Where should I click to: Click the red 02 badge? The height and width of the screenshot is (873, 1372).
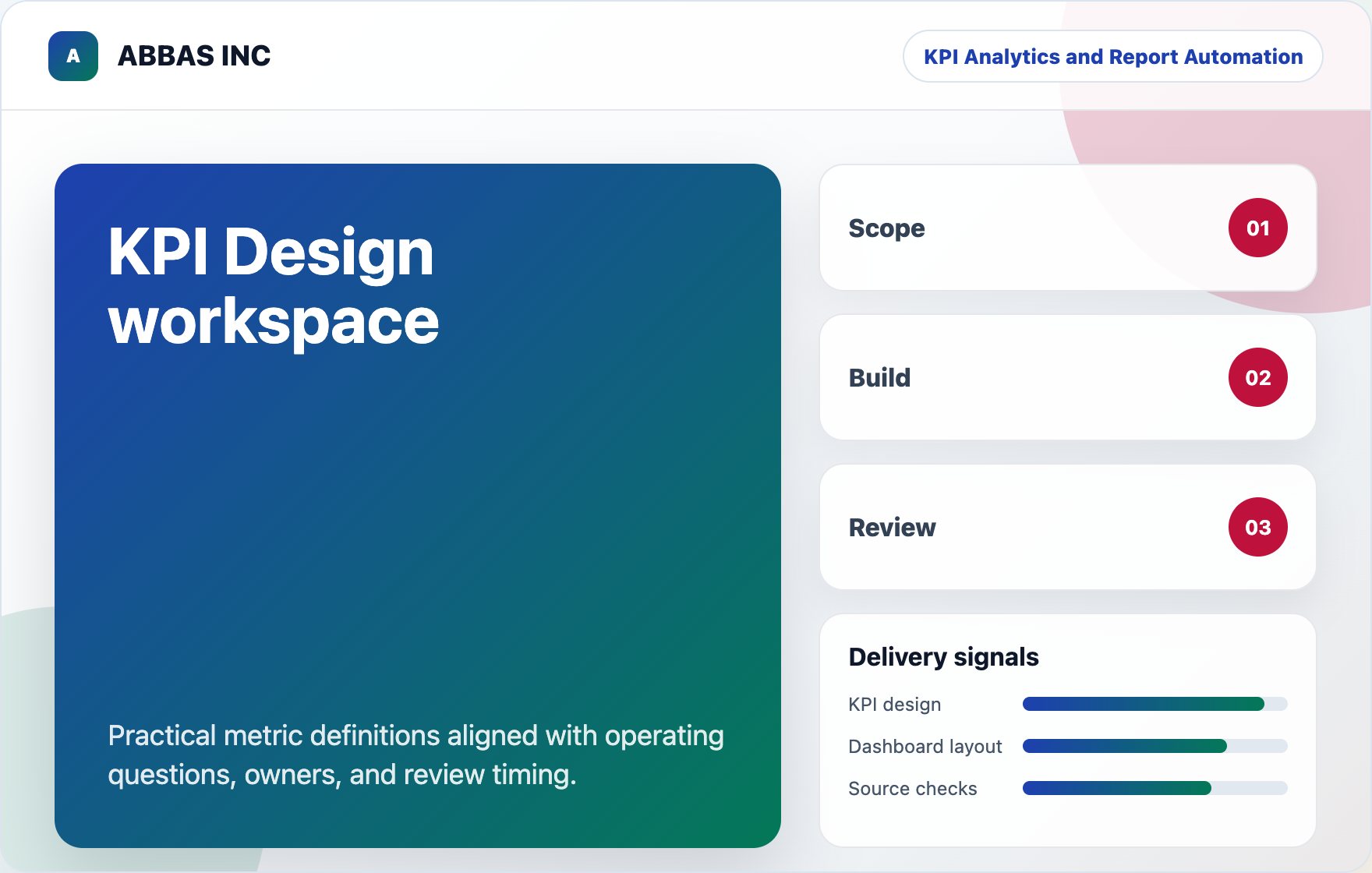coord(1257,377)
